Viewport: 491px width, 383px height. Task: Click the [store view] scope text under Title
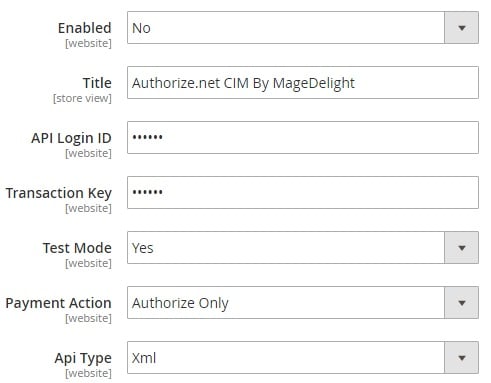pyautogui.click(x=82, y=98)
